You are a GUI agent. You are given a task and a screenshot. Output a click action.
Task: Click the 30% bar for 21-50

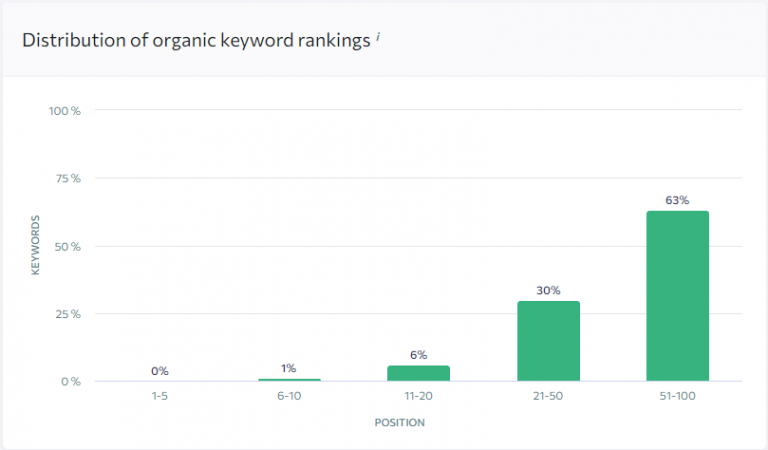(548, 341)
